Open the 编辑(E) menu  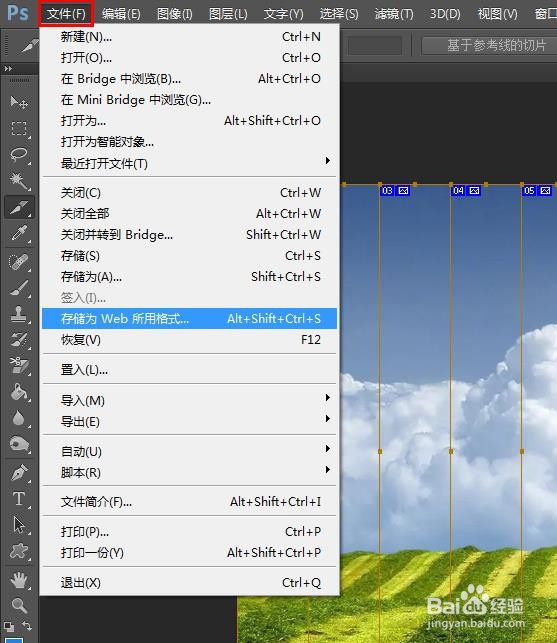coord(121,14)
